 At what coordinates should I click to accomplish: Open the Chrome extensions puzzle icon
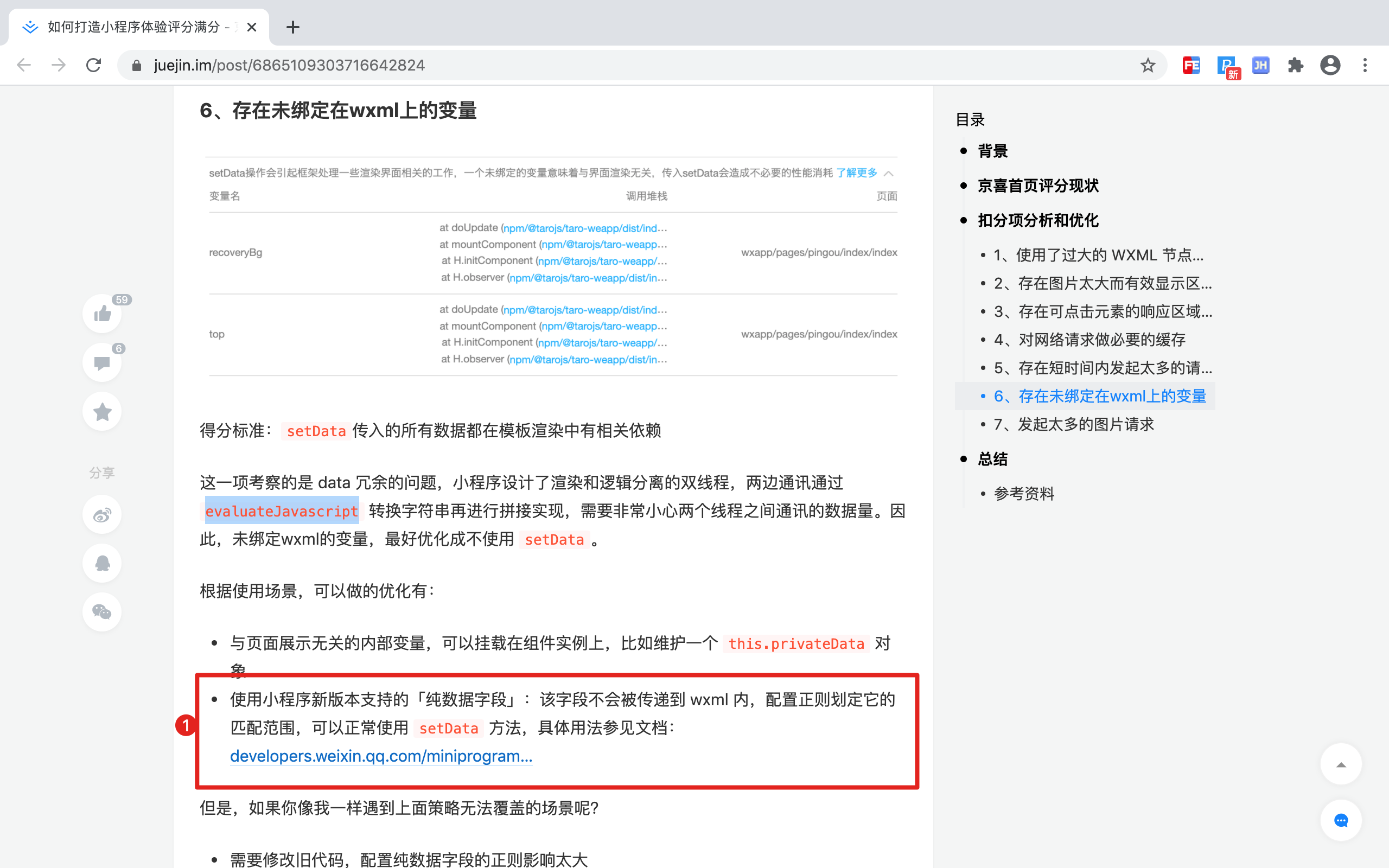coord(1296,66)
